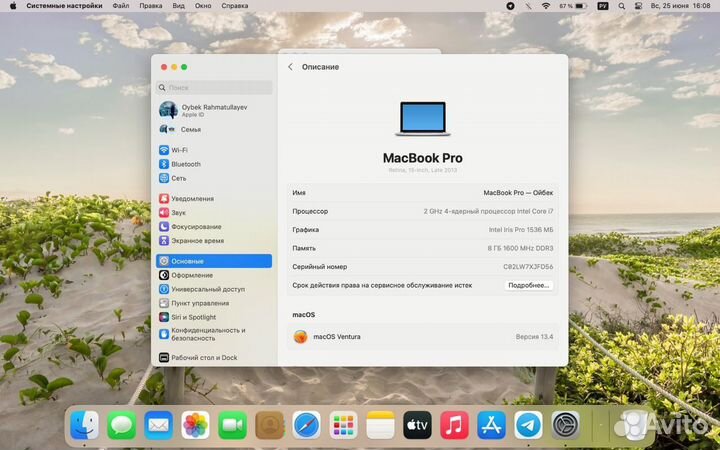Viewport: 720px width, 450px height.
Task: Click the macOS Ventura row icon
Action: click(300, 337)
